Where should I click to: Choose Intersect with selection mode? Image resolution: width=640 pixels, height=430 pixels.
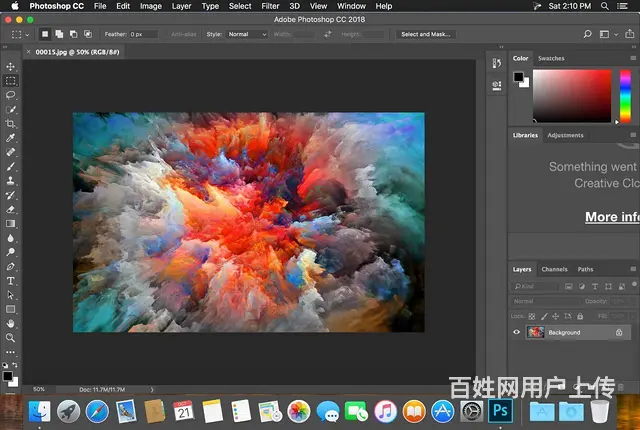[88, 34]
